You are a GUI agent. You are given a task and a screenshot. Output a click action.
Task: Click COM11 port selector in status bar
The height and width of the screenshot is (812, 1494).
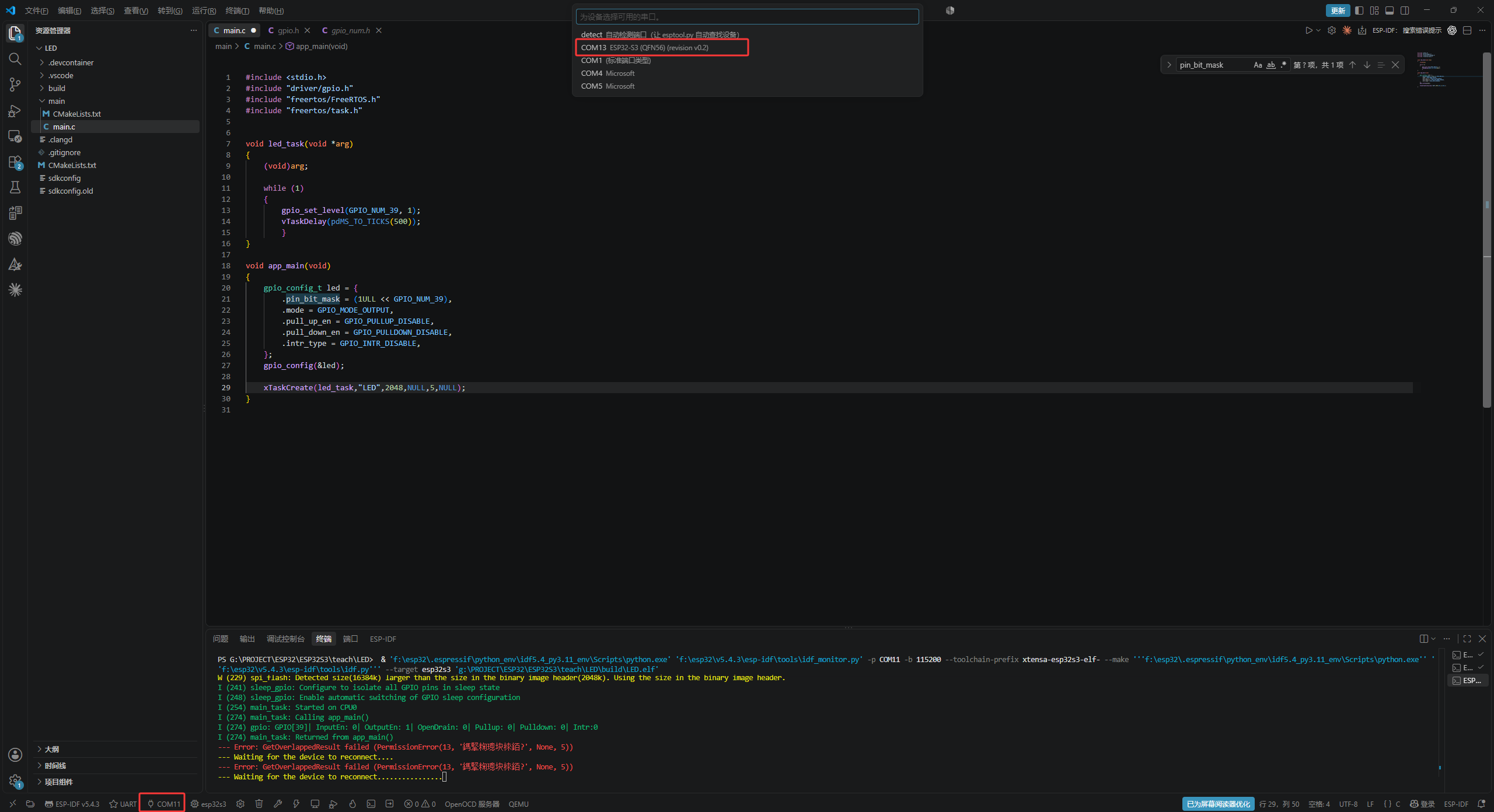click(163, 804)
